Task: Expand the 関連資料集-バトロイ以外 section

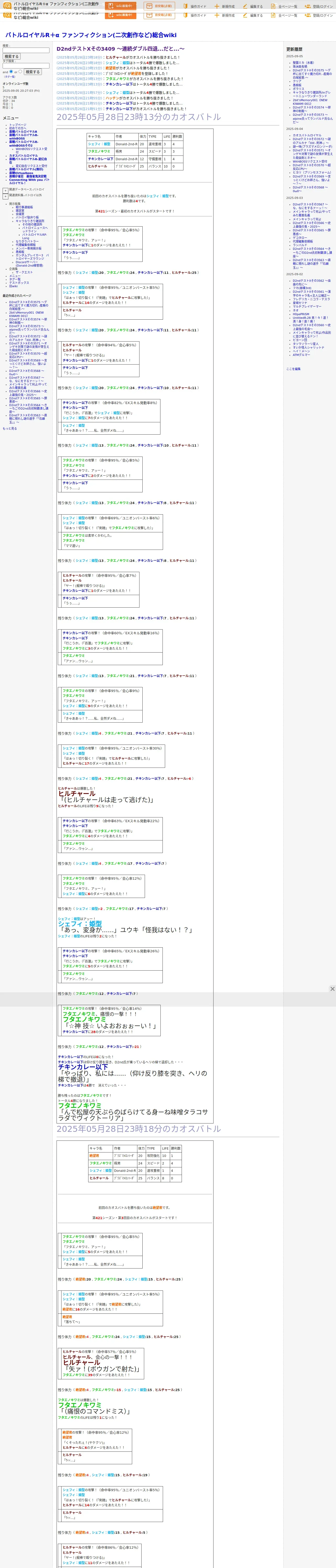Action: click(5, 197)
